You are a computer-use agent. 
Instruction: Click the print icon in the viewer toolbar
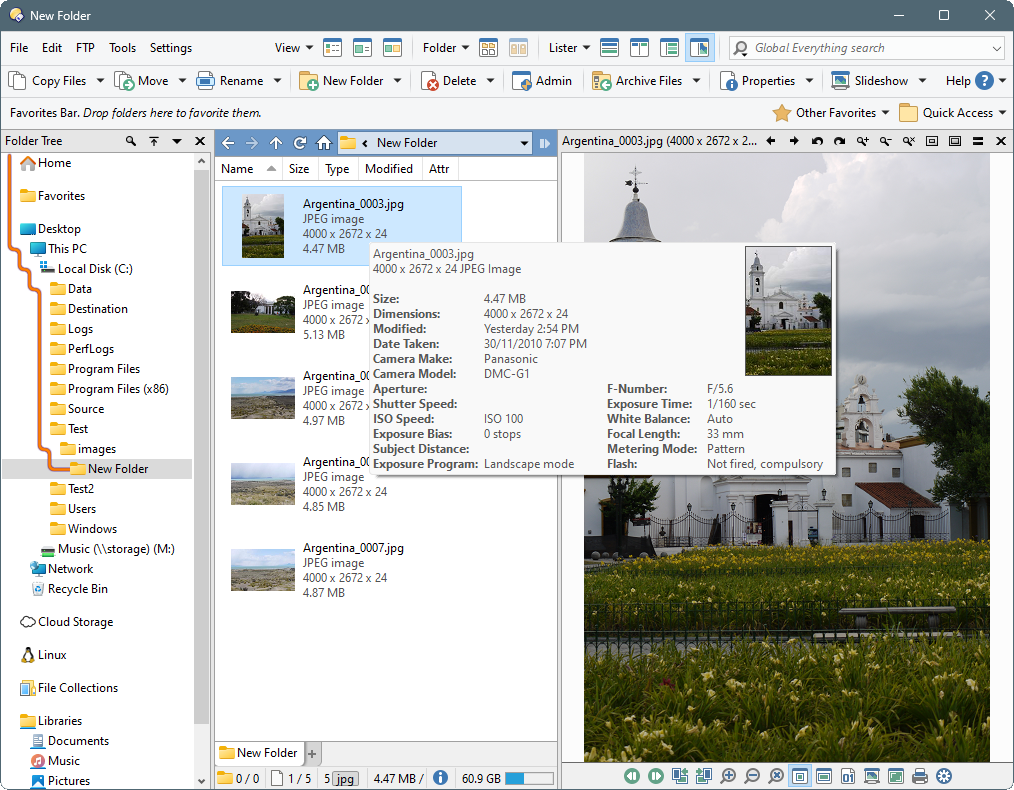click(x=919, y=776)
